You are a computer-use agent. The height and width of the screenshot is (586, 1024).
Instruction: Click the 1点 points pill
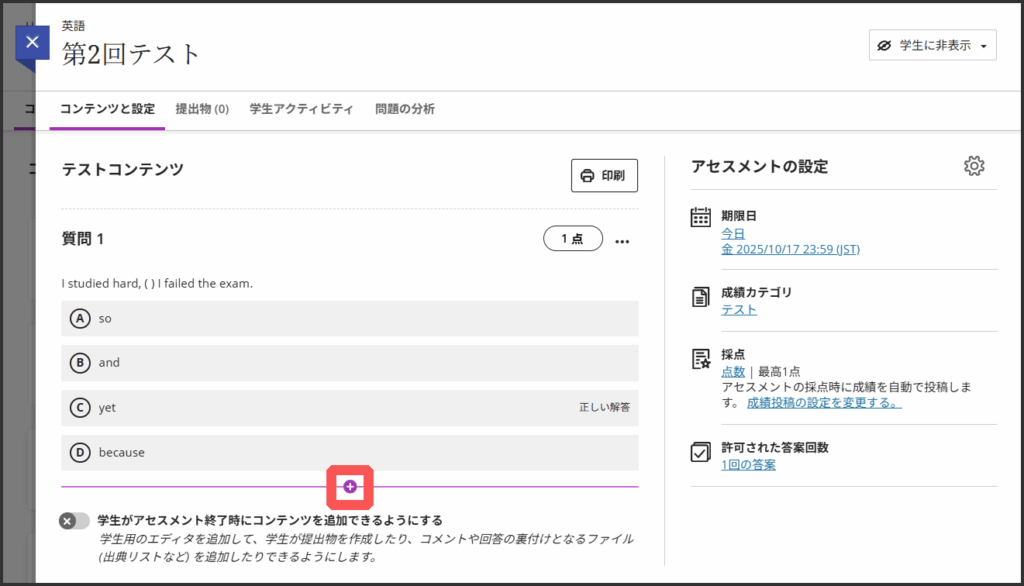coord(572,239)
